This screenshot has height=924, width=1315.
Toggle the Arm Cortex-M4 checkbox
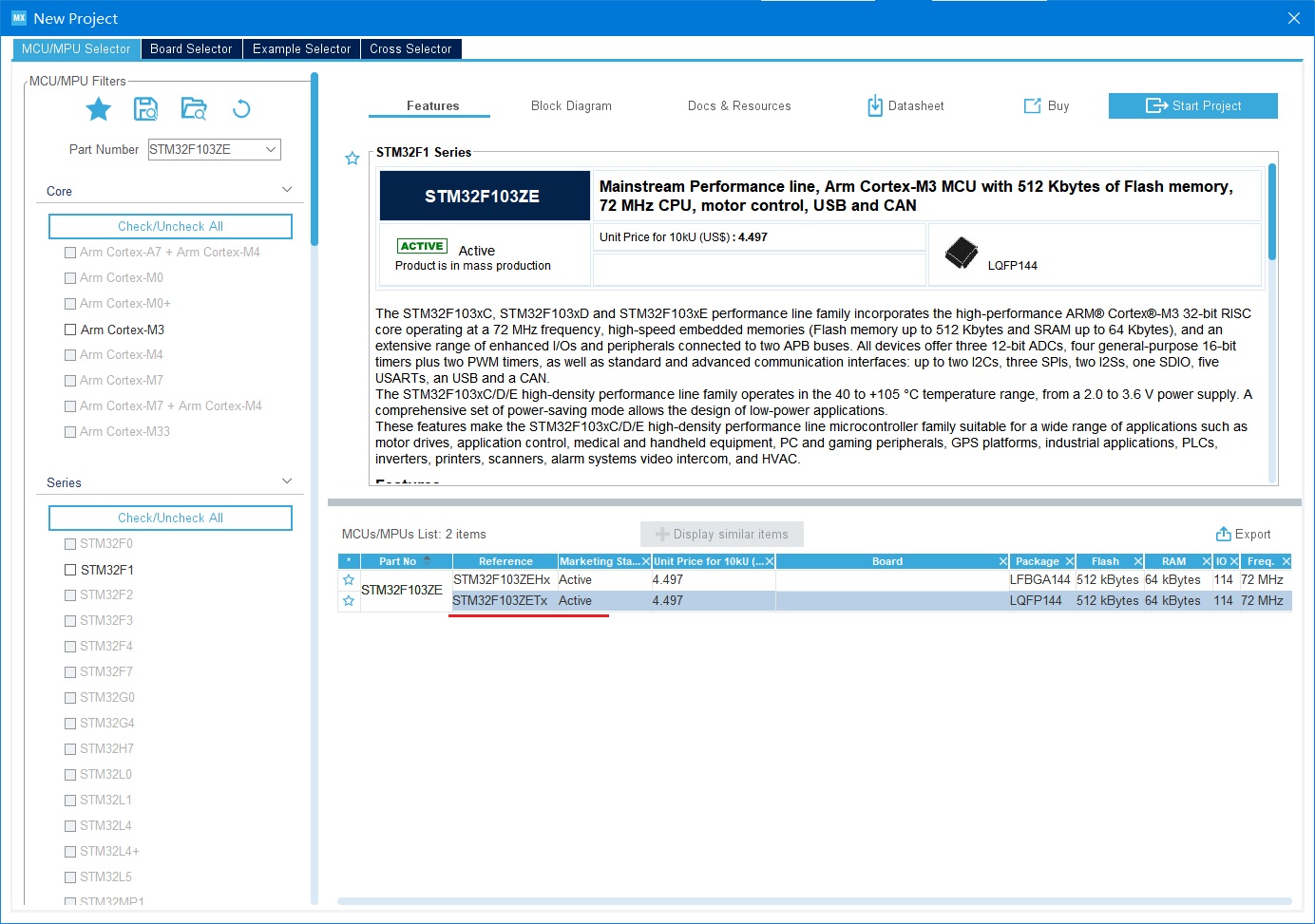coord(70,355)
